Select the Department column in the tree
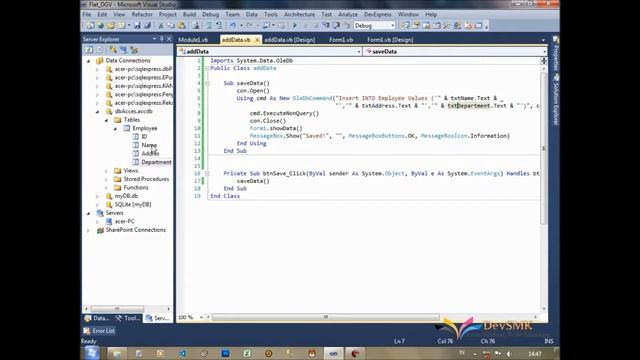Viewport: 640px width, 360px height. (156, 162)
